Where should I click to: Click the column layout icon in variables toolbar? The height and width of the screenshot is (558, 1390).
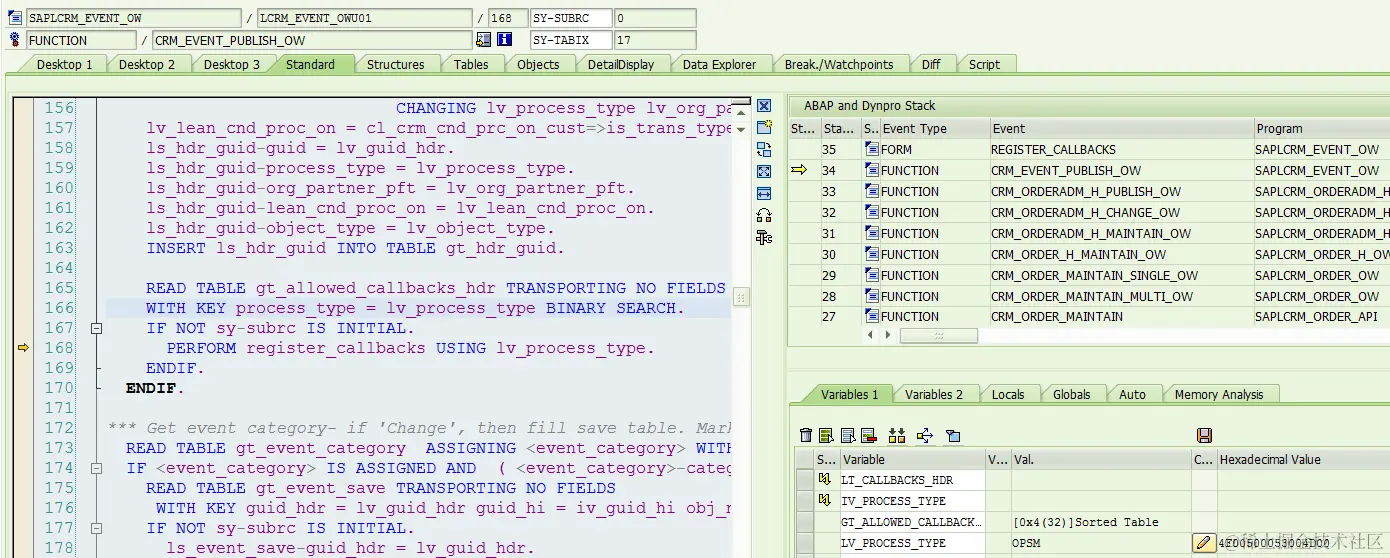[896, 435]
